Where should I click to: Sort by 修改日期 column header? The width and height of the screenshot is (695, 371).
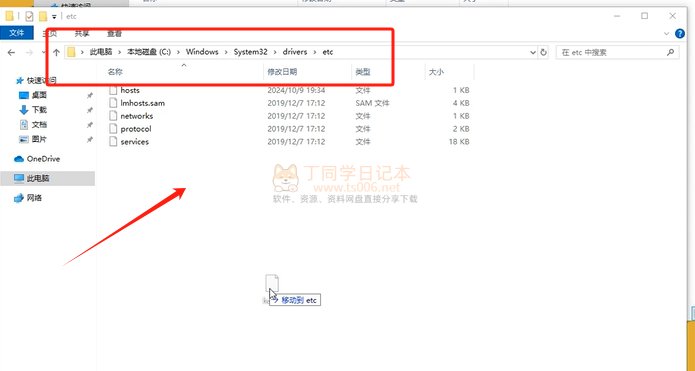click(282, 72)
